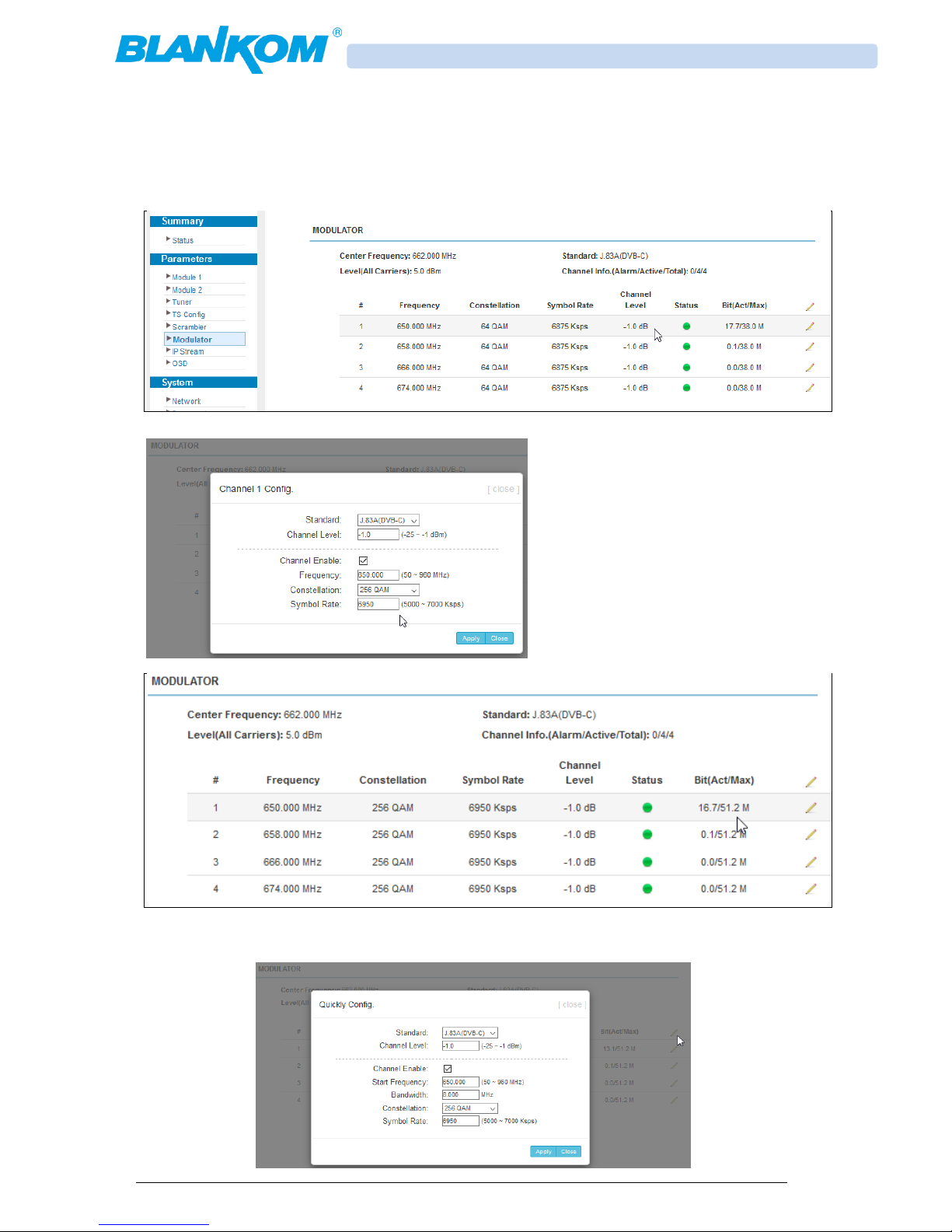Click the '0.1/38.0 M' bitrate cell
The height and width of the screenshot is (1232, 952).
[745, 347]
